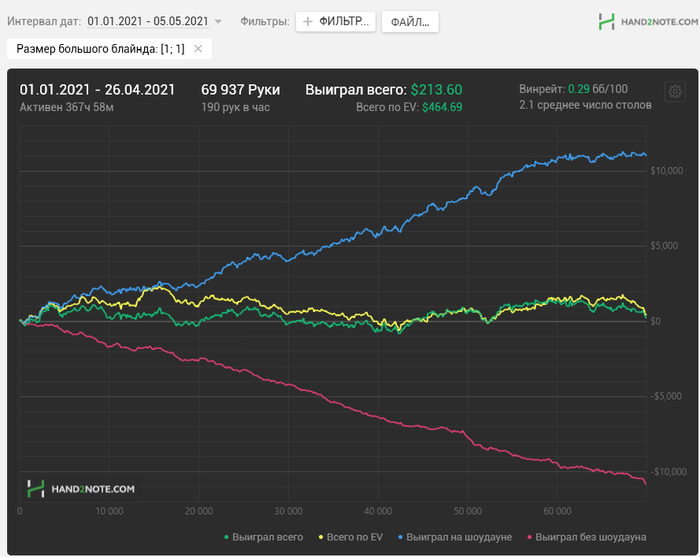Click the Активен 367ч 58м text

(x=67, y=107)
